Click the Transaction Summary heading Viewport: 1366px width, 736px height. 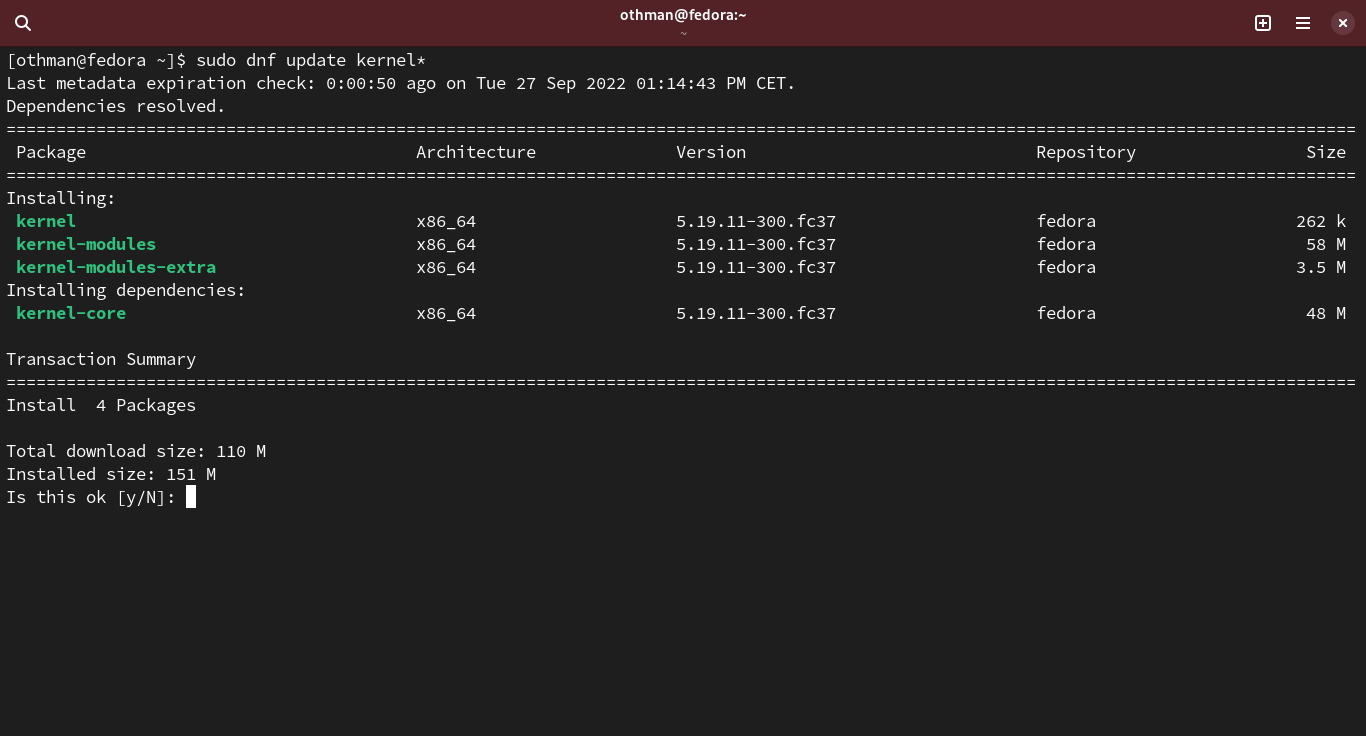[x=101, y=359]
